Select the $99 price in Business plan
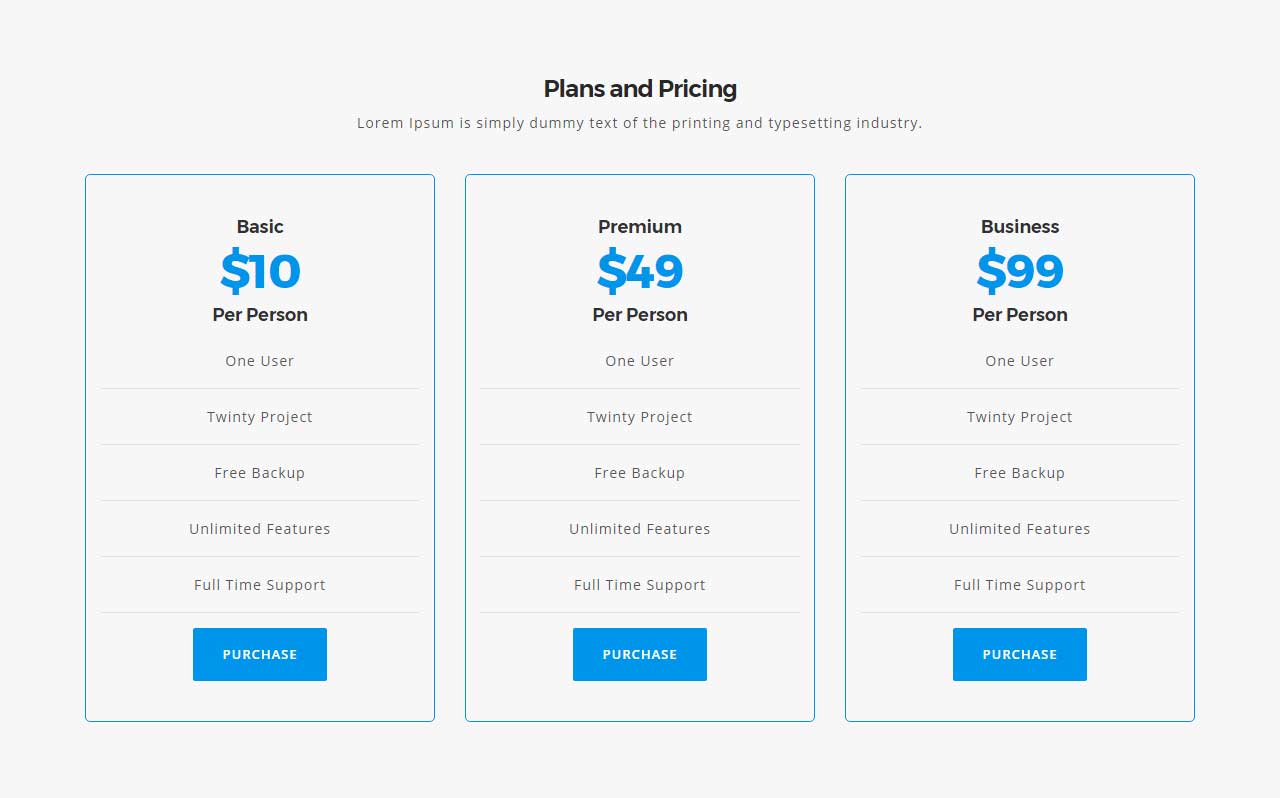This screenshot has height=798, width=1280. (x=1020, y=271)
